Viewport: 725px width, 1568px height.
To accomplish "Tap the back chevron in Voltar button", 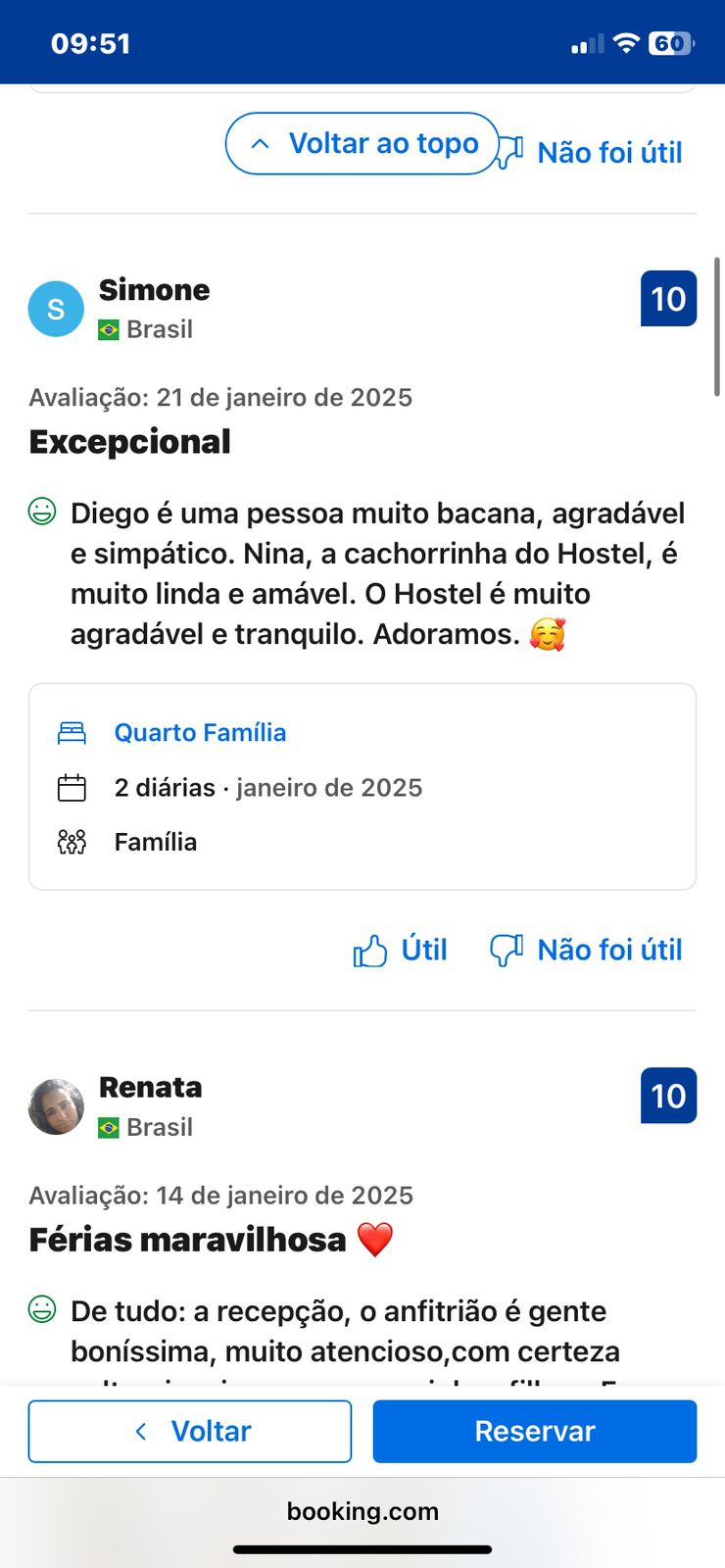I will [141, 1432].
